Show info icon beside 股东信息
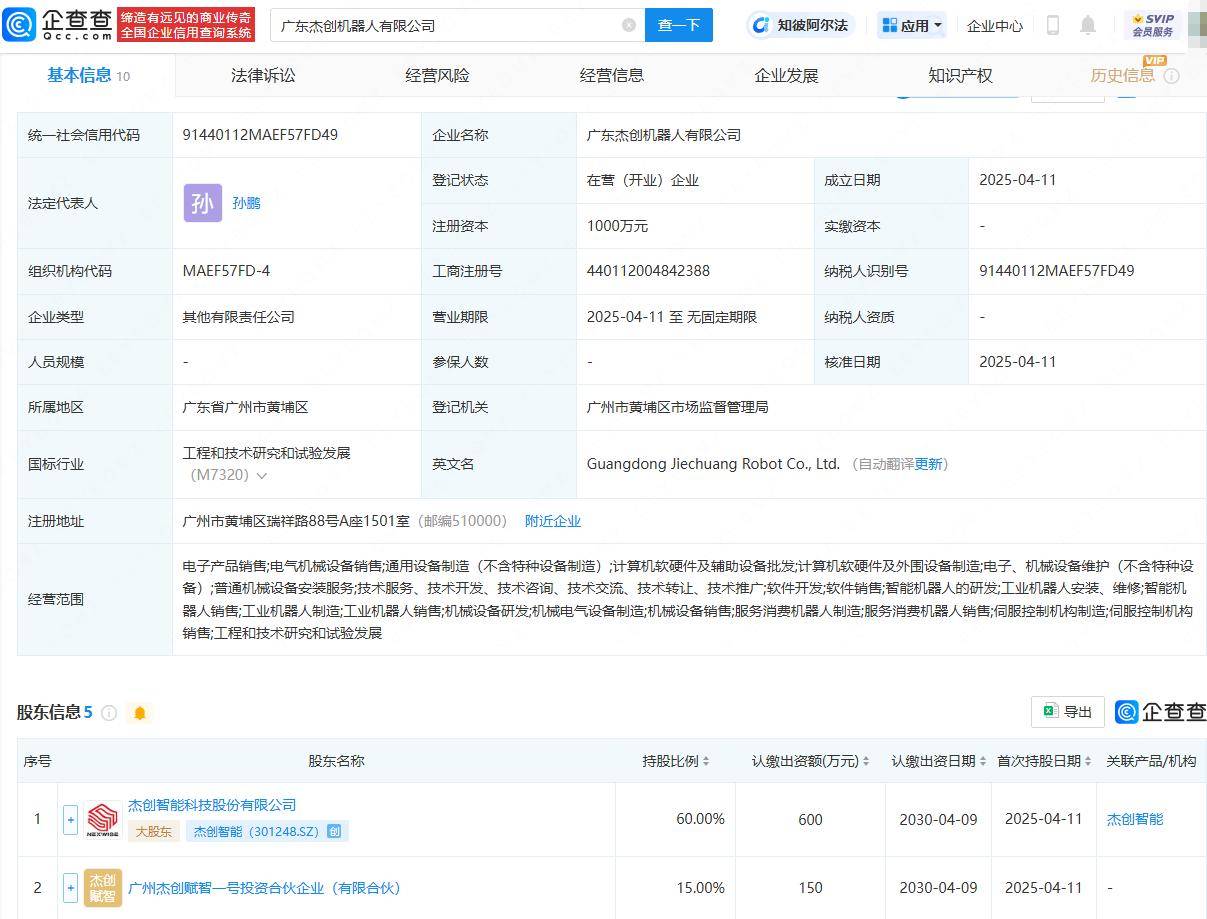The height and width of the screenshot is (919, 1207). [x=109, y=713]
